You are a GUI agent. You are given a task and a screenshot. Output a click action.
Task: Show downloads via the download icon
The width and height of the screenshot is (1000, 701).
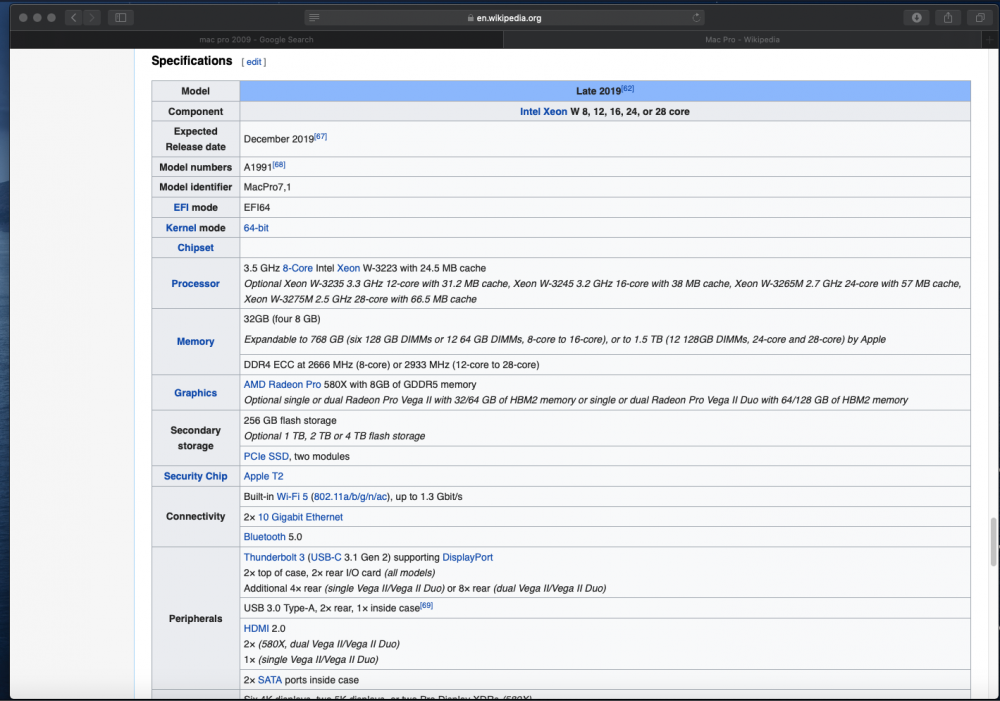[x=916, y=18]
